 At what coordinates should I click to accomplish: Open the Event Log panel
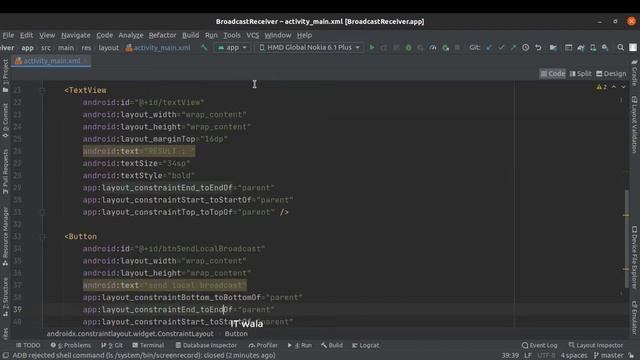coord(539,345)
